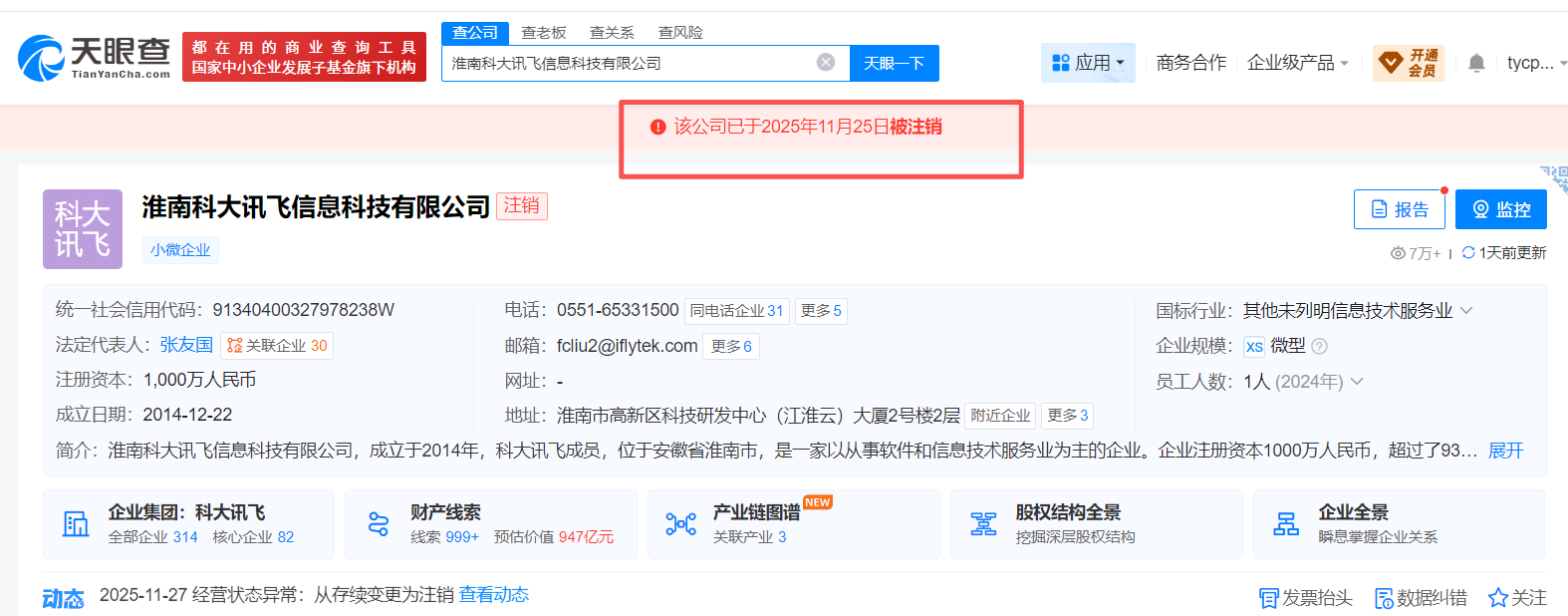Expand the 员工人数 year chevron

click(x=1357, y=382)
